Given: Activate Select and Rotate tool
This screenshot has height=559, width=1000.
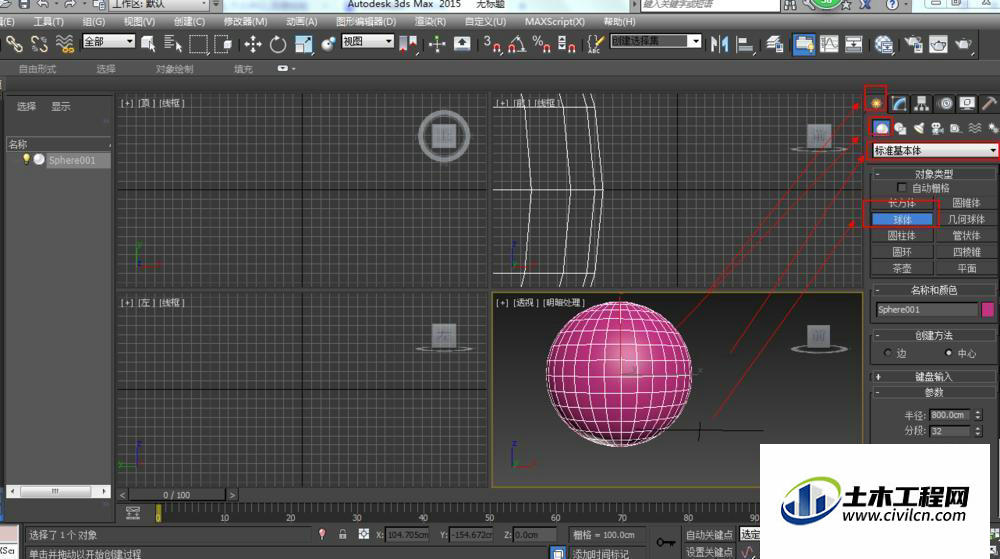Looking at the screenshot, I should [x=278, y=44].
